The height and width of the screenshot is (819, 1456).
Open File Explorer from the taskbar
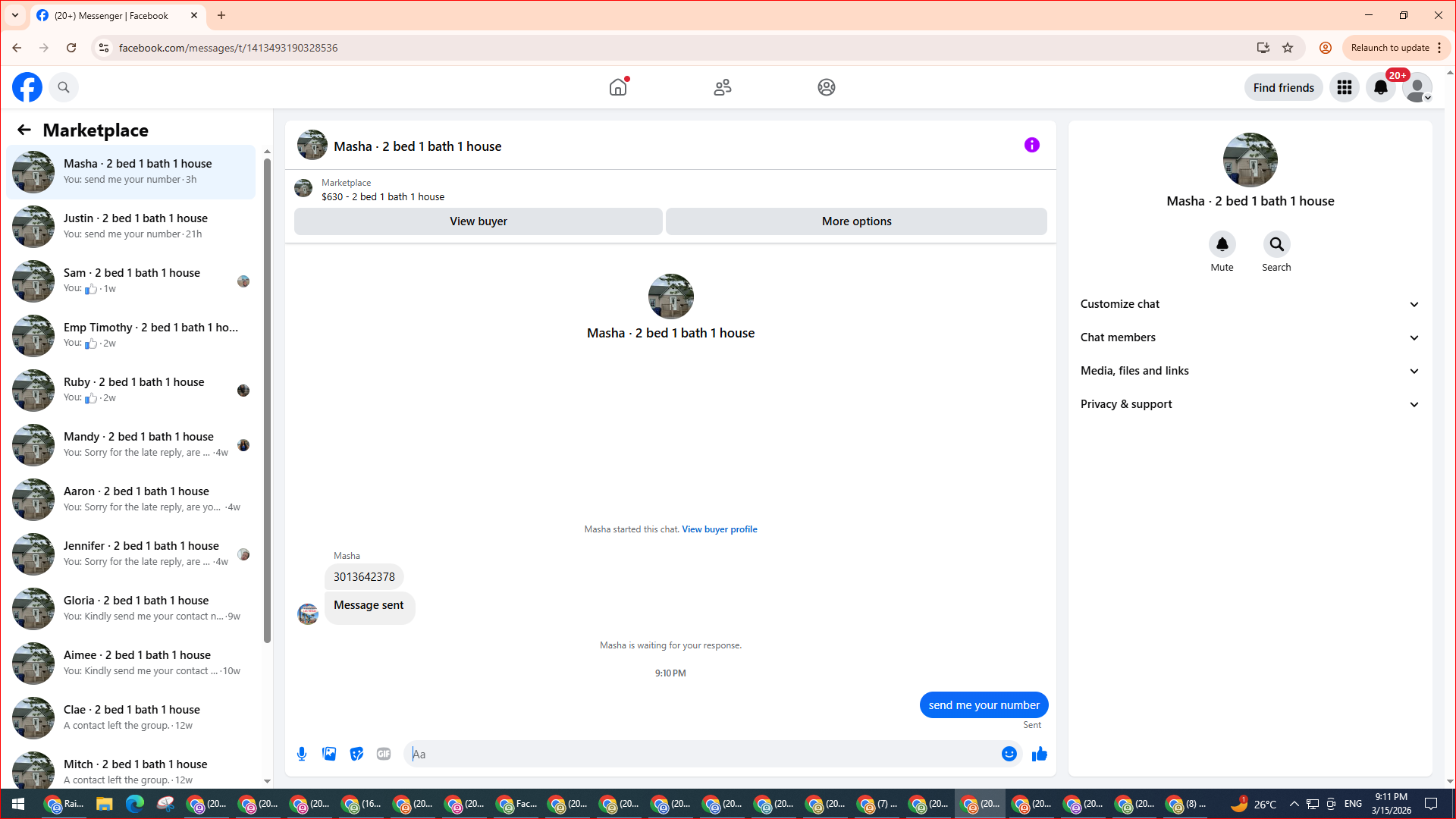point(104,804)
